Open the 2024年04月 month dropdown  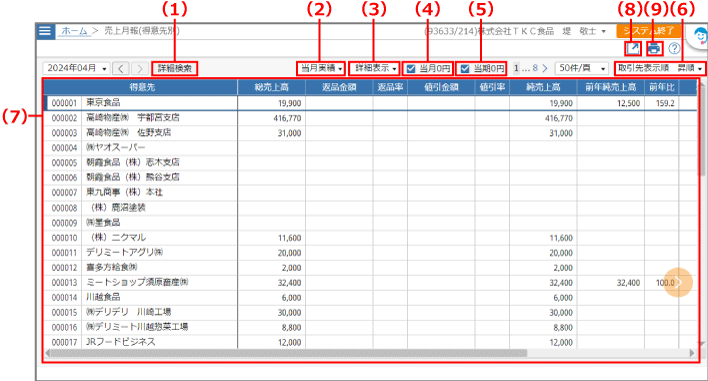click(x=76, y=68)
